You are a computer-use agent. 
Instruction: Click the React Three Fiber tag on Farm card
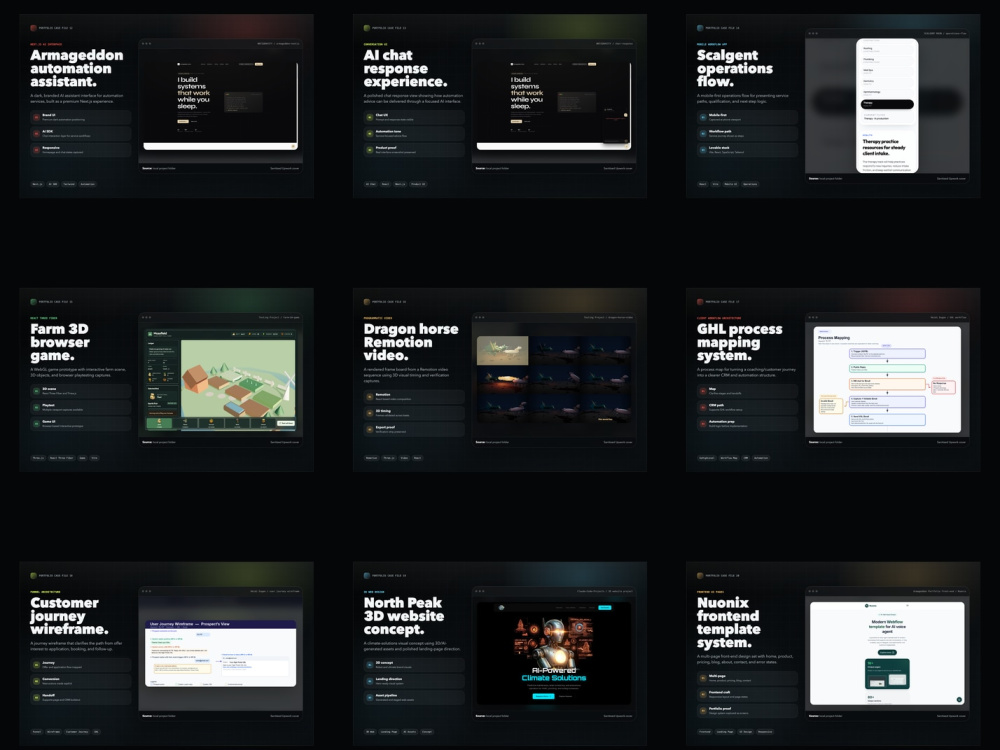(x=61, y=458)
